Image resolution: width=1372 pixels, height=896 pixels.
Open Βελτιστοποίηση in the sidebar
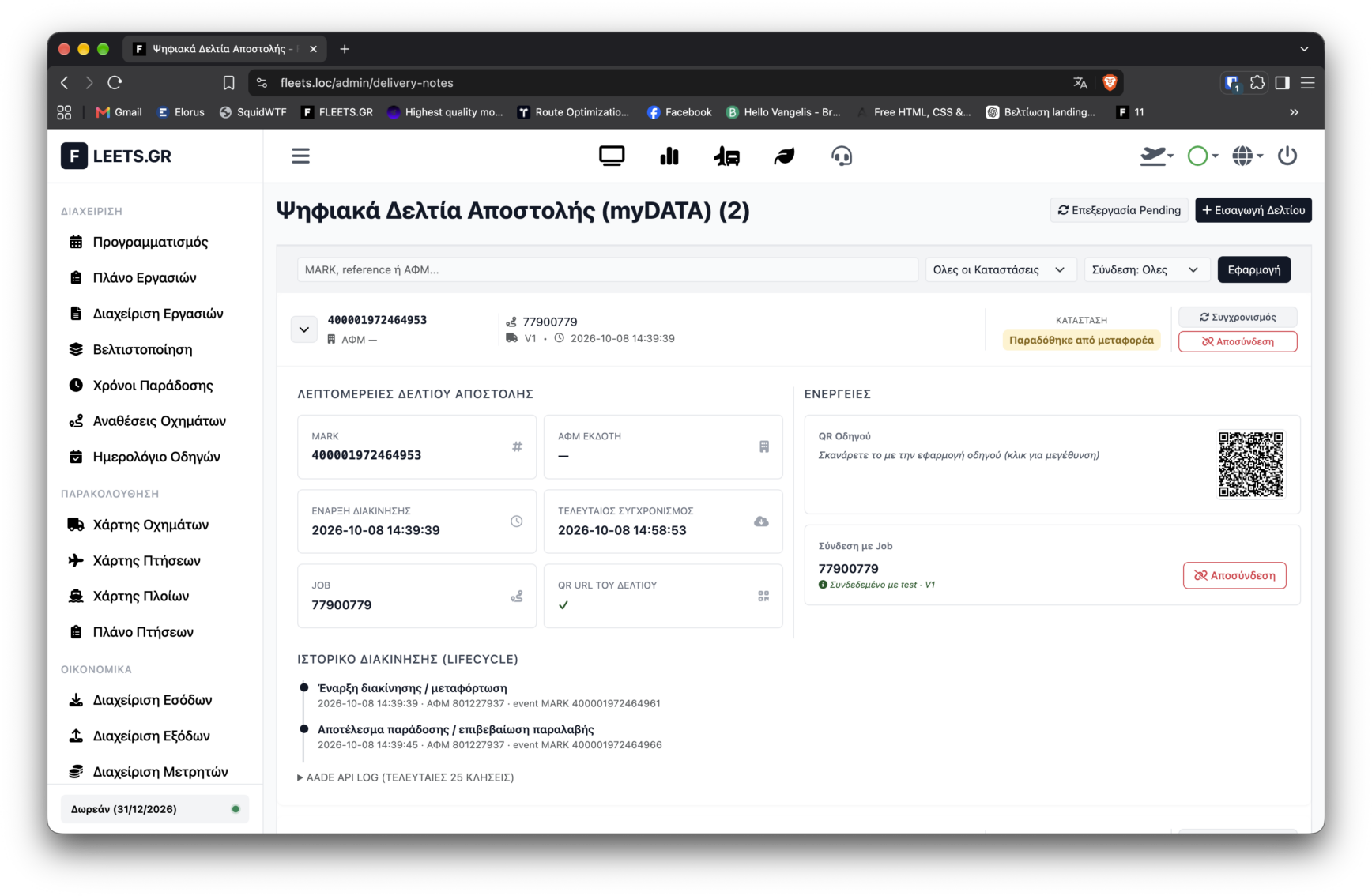click(x=142, y=349)
